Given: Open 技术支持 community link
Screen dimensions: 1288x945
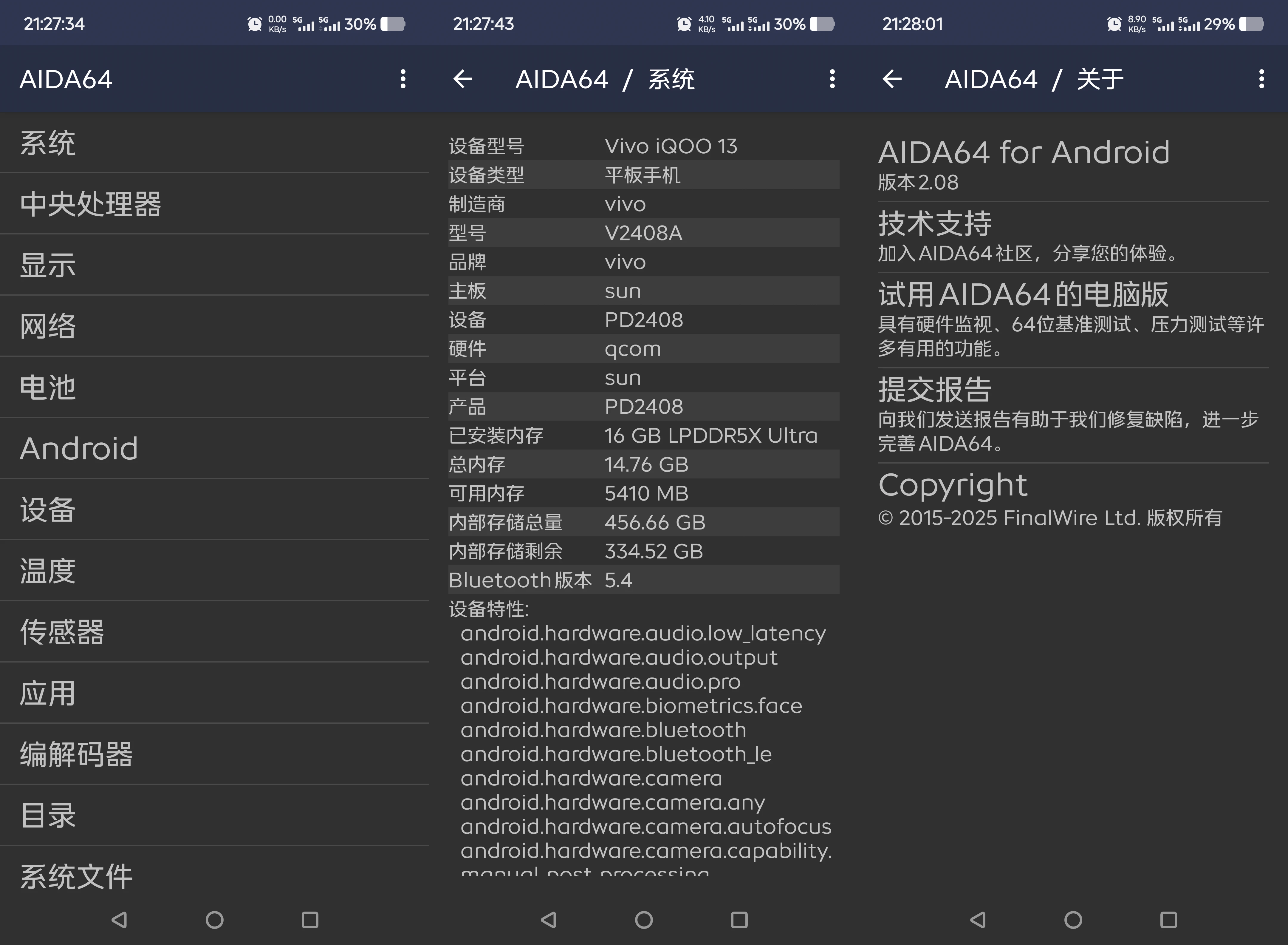Looking at the screenshot, I should (x=1073, y=237).
